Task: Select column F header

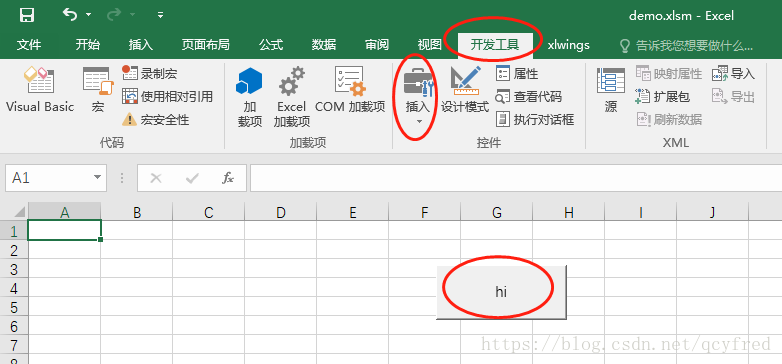Action: [x=424, y=212]
